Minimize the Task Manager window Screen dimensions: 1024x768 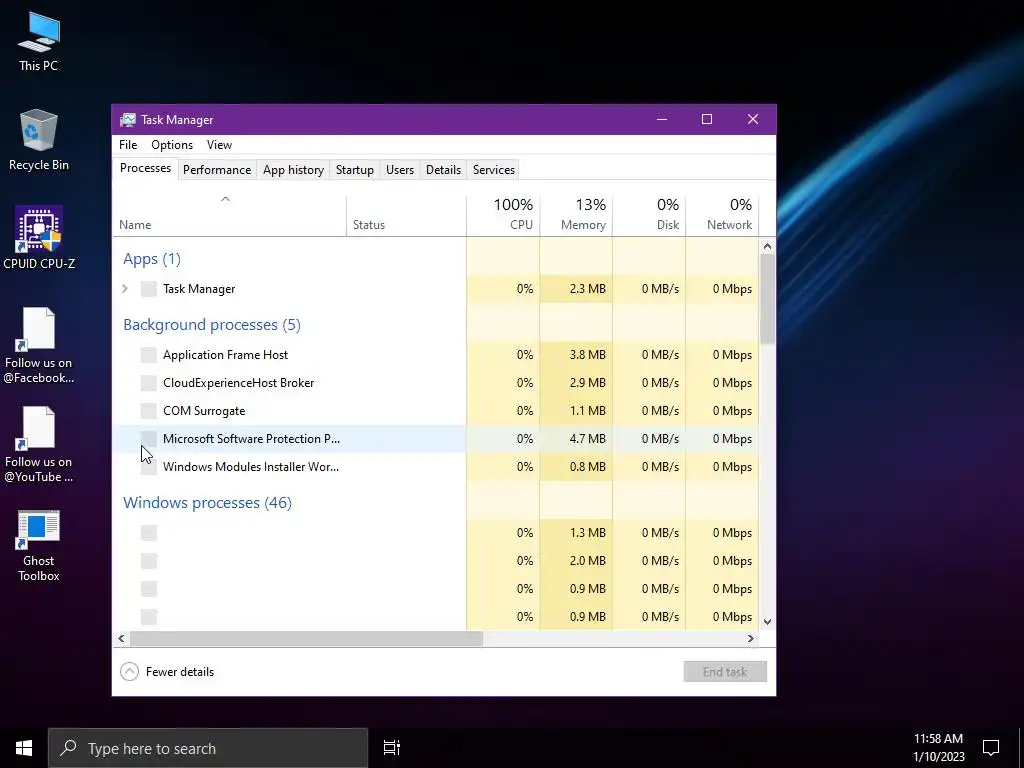(x=662, y=120)
